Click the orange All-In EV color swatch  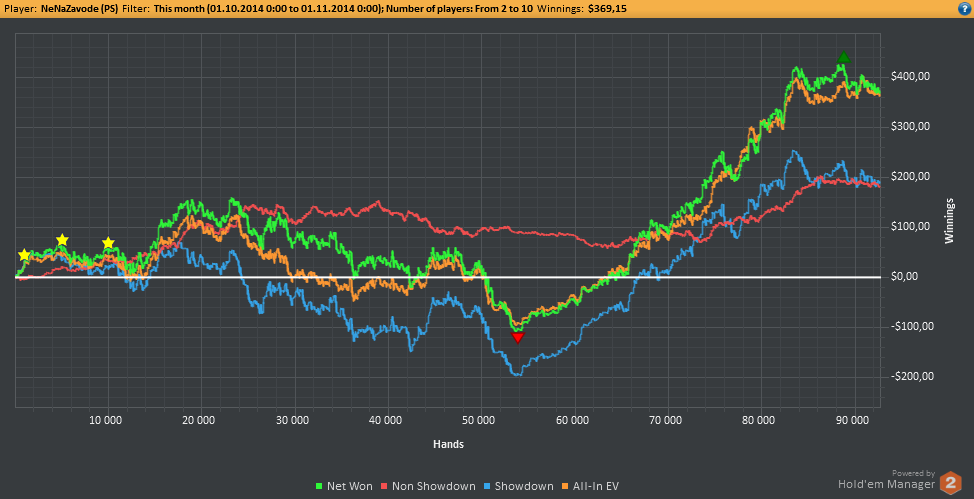coord(565,487)
